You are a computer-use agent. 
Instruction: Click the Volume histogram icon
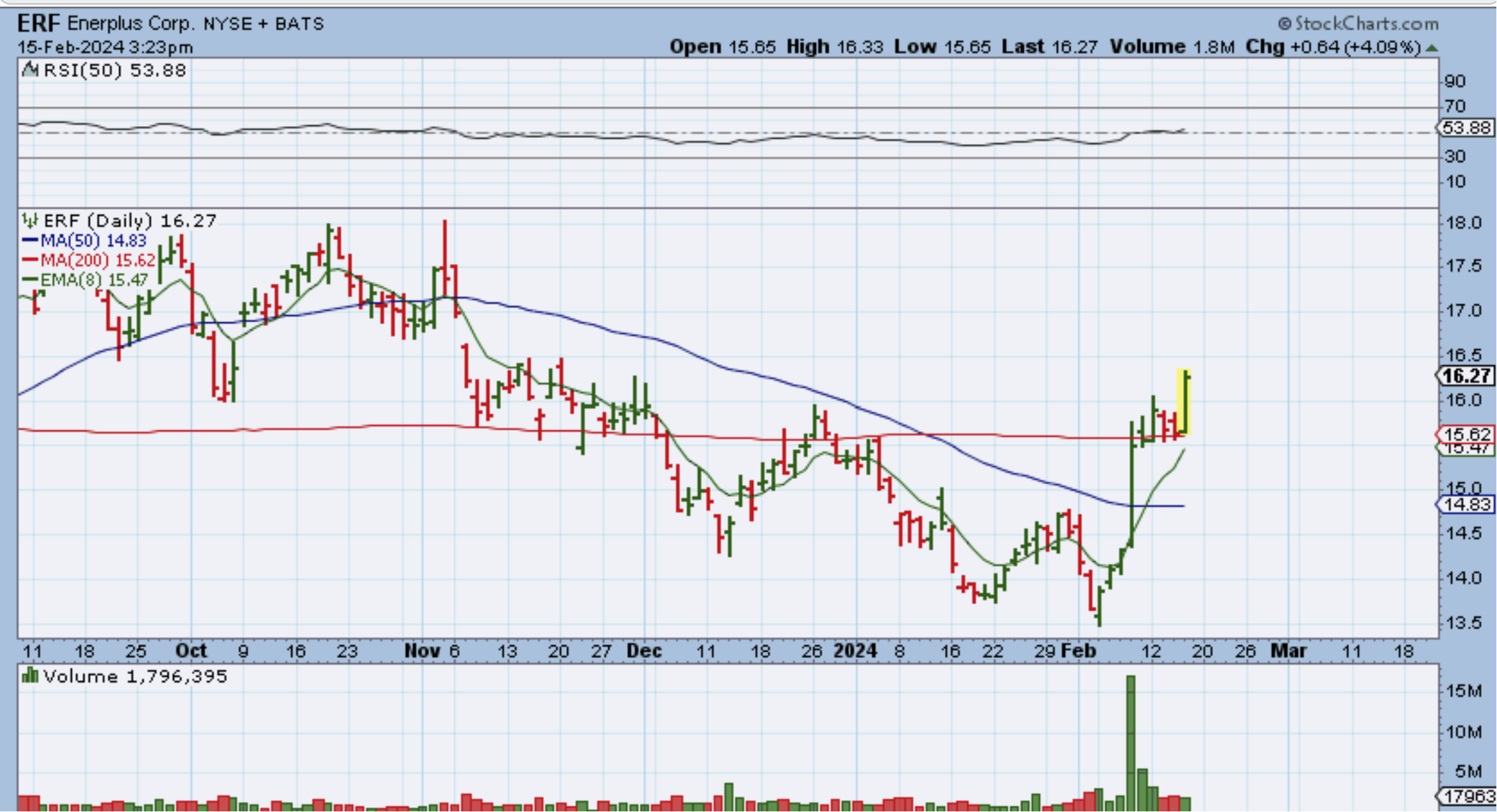tap(29, 676)
